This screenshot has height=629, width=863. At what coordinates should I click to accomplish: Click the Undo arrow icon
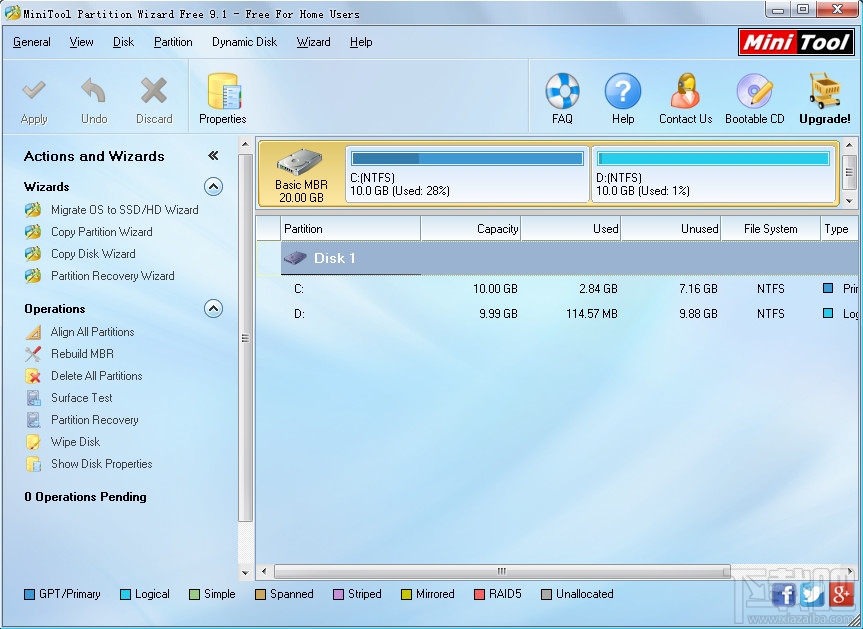(94, 90)
